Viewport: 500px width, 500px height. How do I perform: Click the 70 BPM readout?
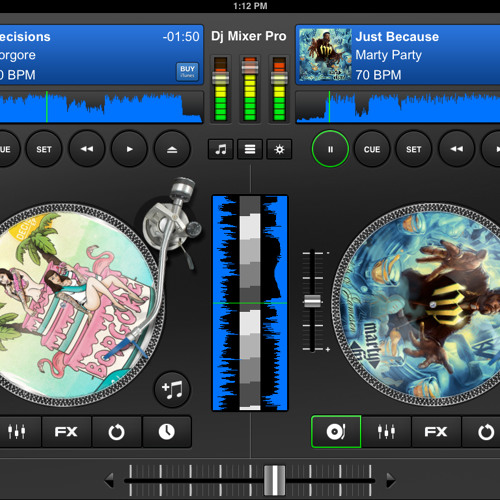(378, 75)
